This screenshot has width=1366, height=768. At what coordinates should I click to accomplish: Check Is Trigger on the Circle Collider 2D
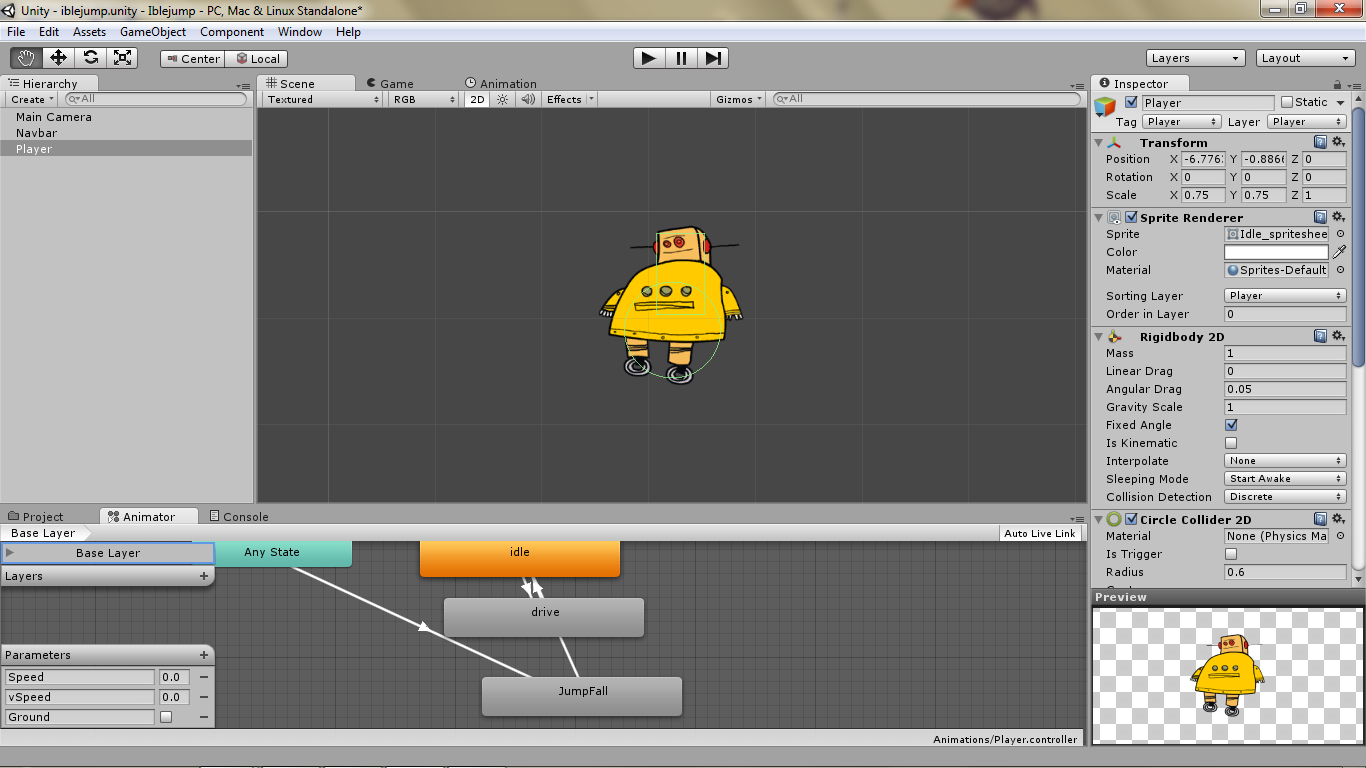click(x=1232, y=554)
